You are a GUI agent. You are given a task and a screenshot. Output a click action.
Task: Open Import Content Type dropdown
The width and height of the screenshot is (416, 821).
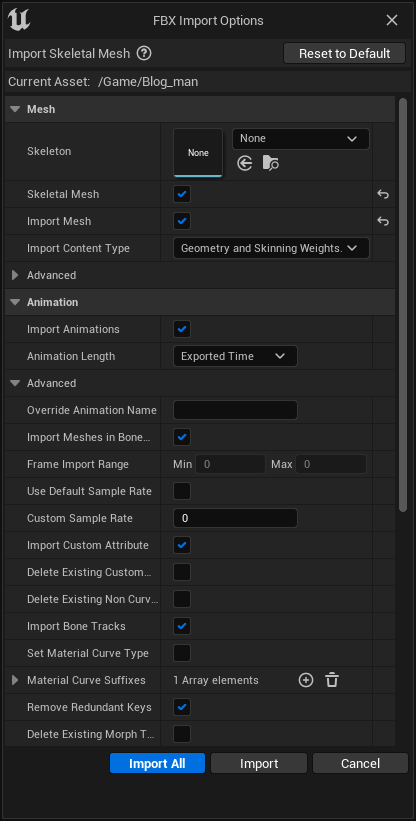tap(271, 248)
